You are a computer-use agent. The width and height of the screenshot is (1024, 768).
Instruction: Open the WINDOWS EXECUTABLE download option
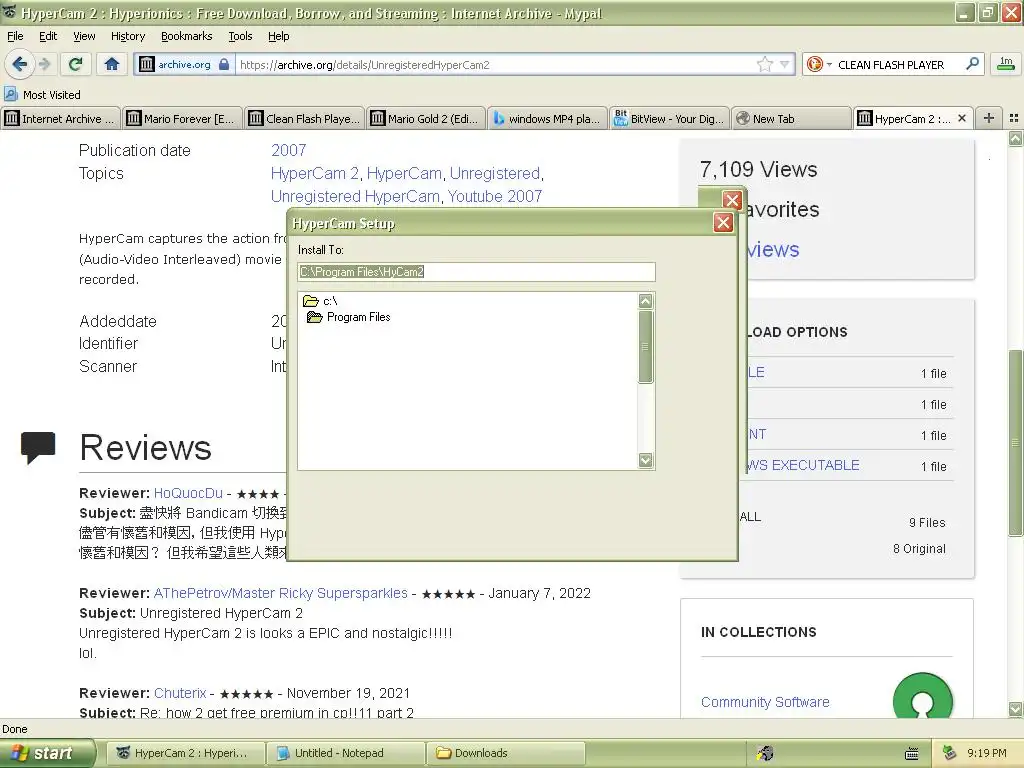click(803, 465)
